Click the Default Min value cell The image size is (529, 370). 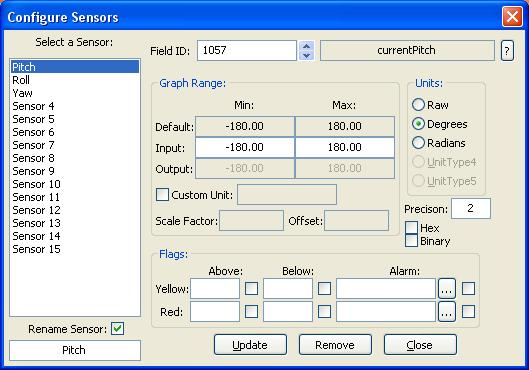[x=245, y=126]
